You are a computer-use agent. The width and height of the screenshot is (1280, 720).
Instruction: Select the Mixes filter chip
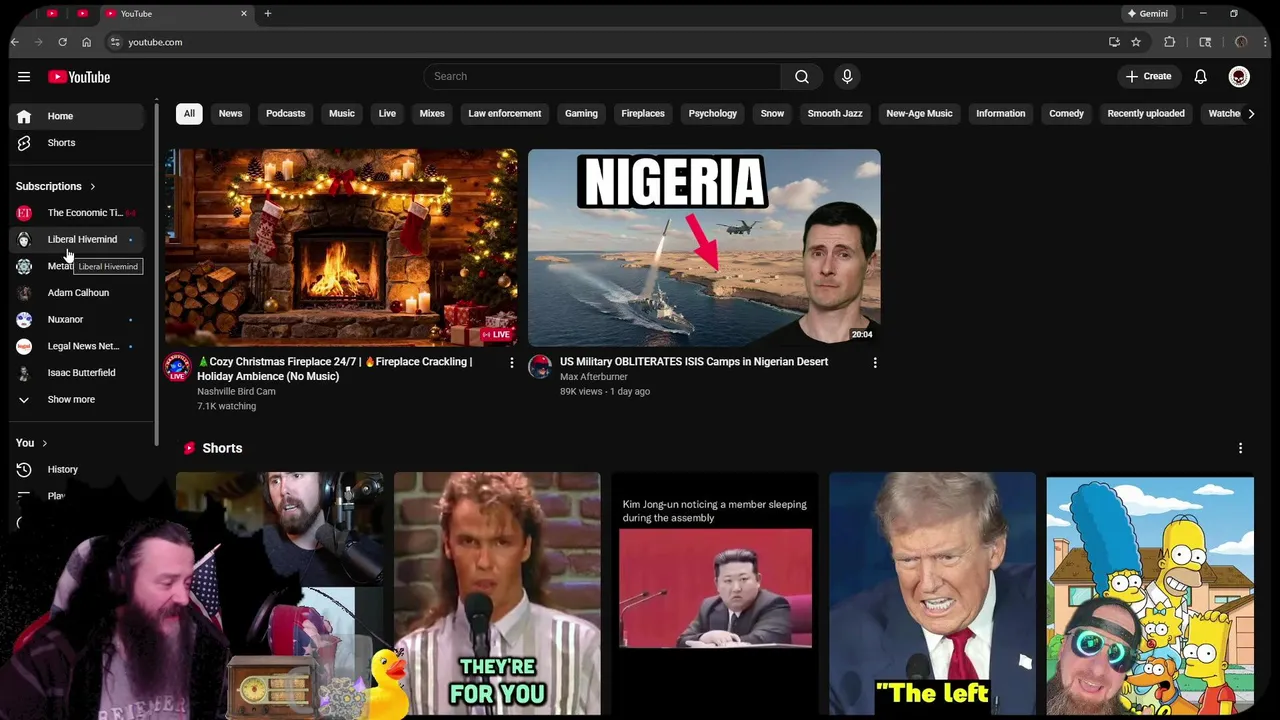coord(432,114)
